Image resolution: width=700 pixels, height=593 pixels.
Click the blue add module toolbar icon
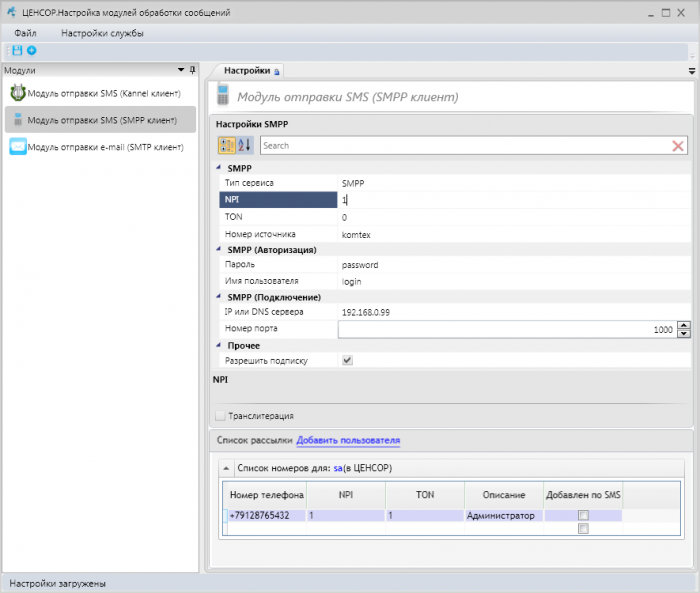click(x=32, y=50)
